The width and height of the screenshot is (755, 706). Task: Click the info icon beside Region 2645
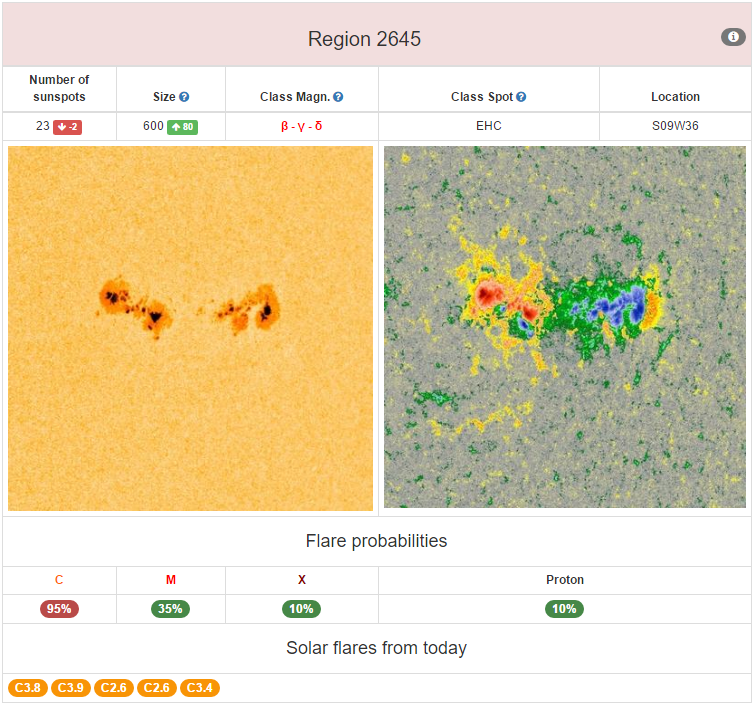click(x=733, y=37)
